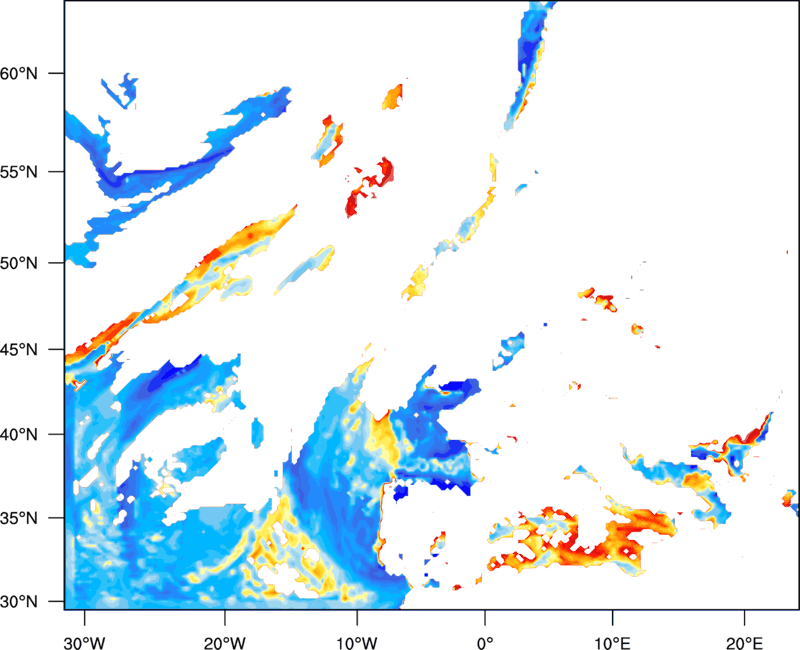Click the 35°N latitude label

(x=19, y=518)
